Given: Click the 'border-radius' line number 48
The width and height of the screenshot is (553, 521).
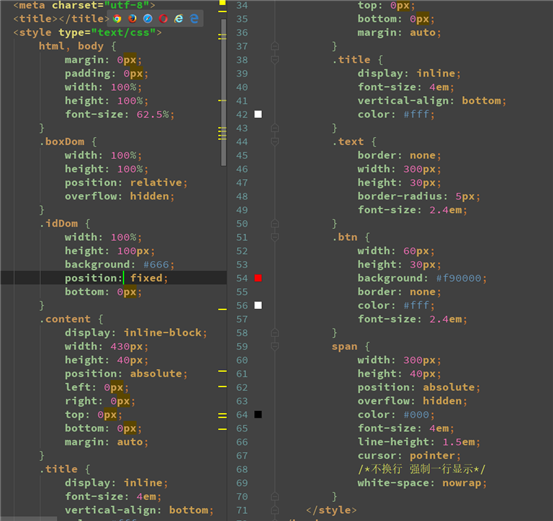Looking at the screenshot, I should point(242,196).
